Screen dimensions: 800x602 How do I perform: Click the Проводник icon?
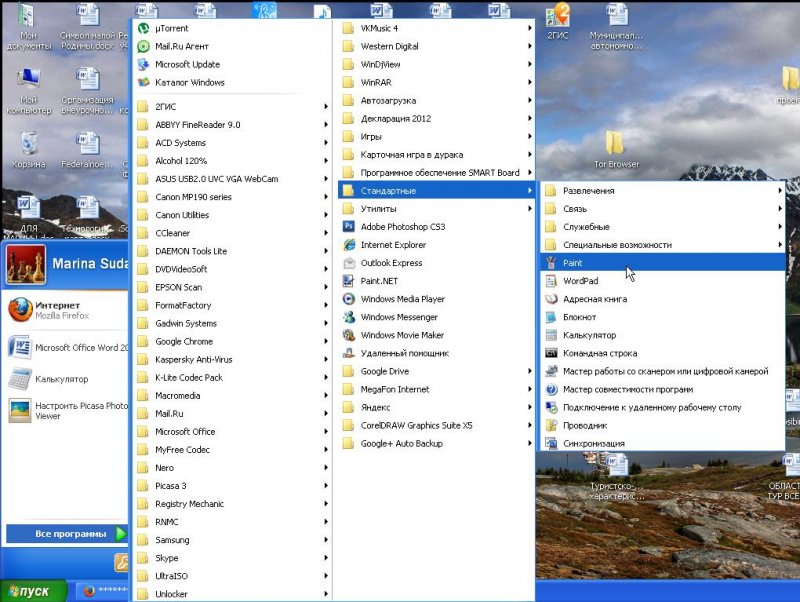click(x=551, y=425)
